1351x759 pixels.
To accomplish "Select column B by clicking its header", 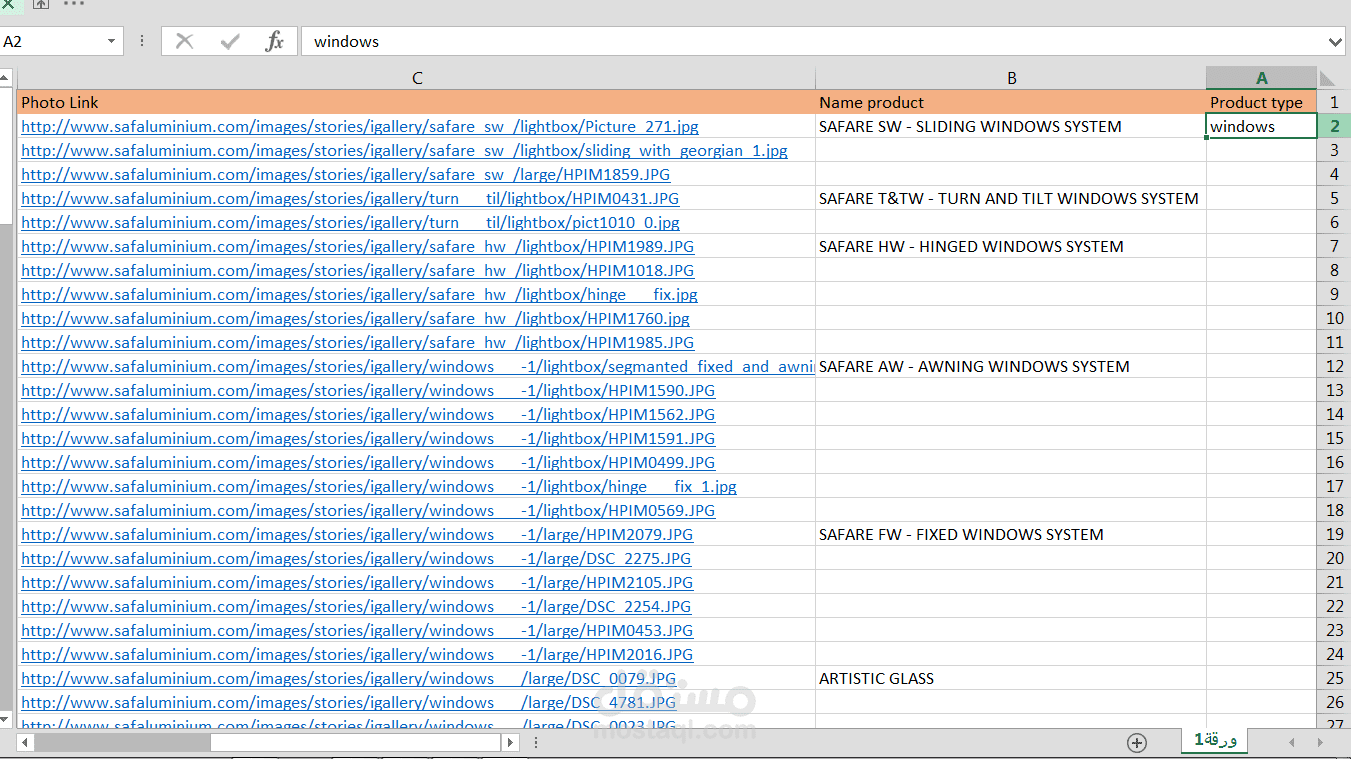I will click(1011, 77).
